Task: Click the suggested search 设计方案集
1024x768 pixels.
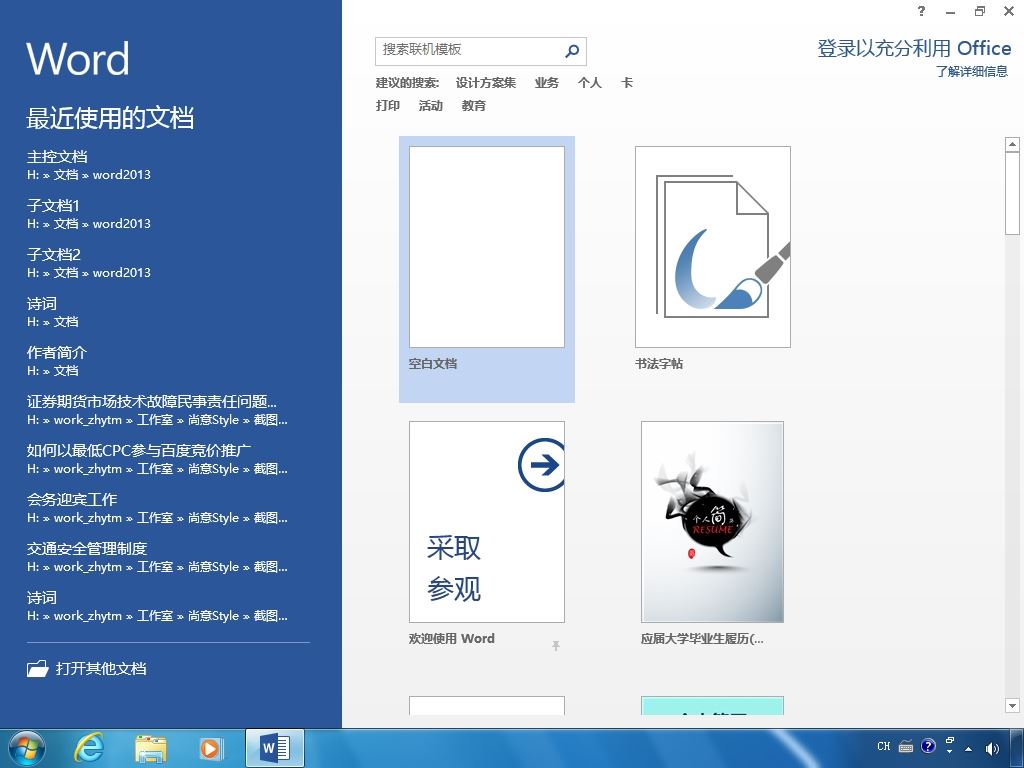Action: (486, 83)
